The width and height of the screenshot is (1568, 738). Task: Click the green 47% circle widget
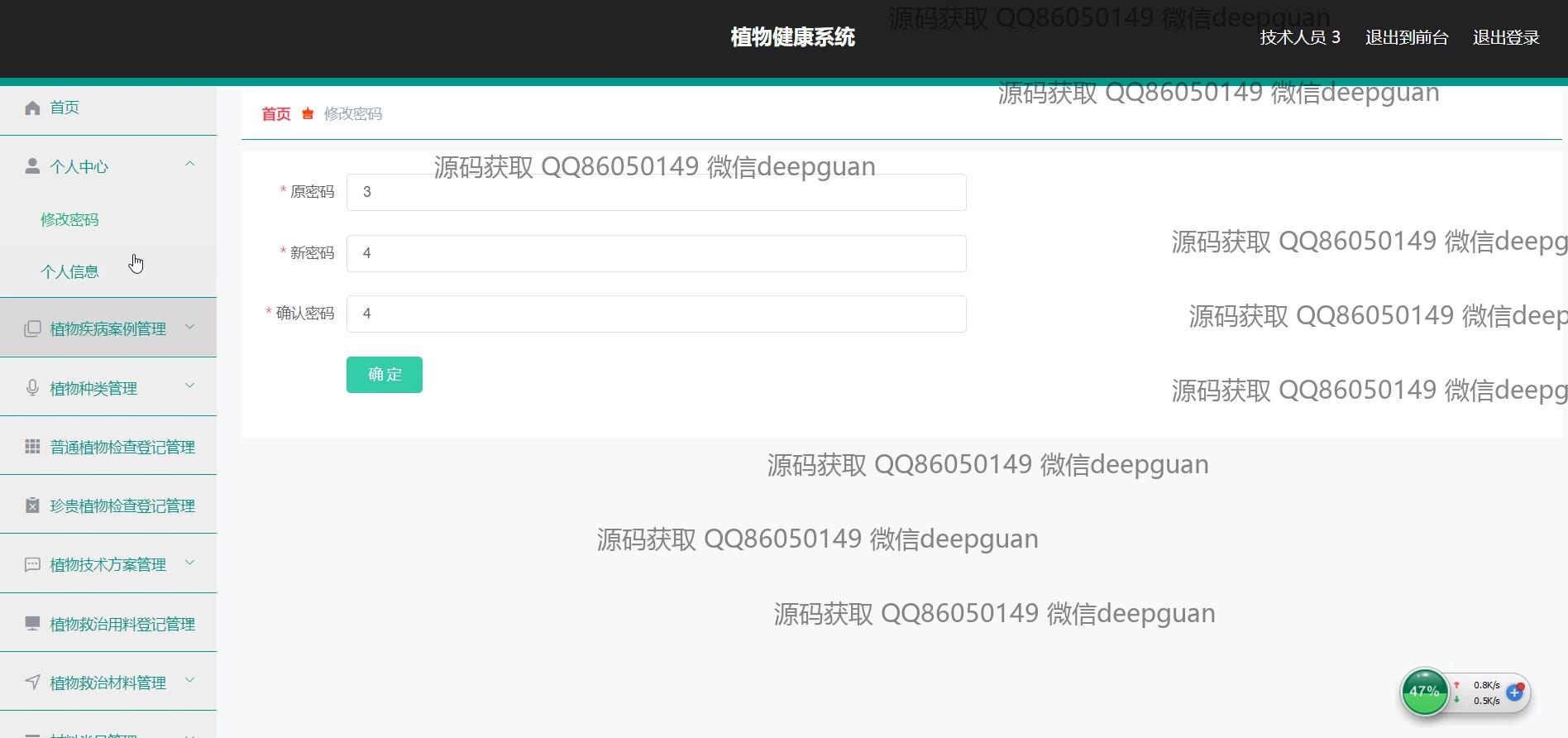point(1424,692)
